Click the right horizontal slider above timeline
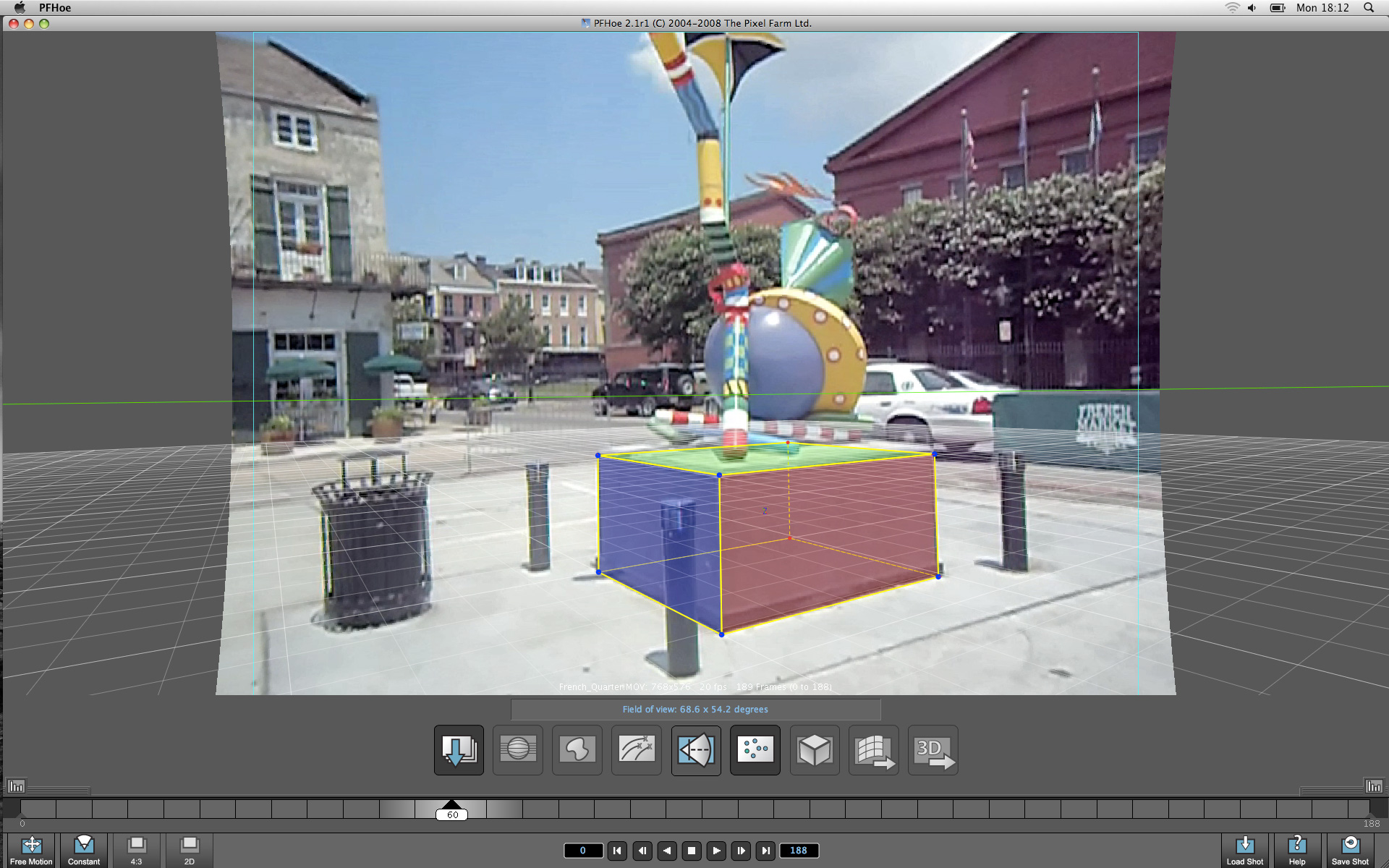The width and height of the screenshot is (1389, 868). [1331, 790]
